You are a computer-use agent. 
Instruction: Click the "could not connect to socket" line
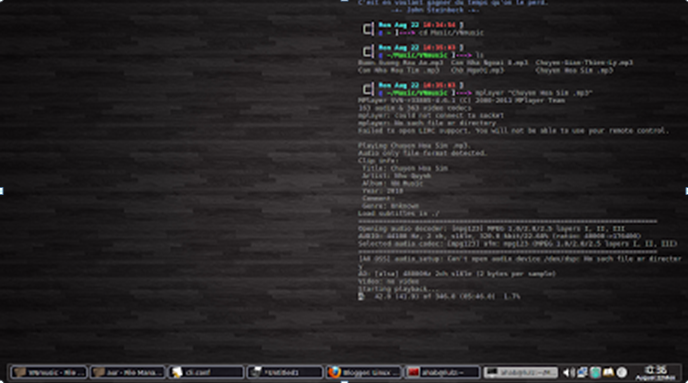pyautogui.click(x=431, y=115)
